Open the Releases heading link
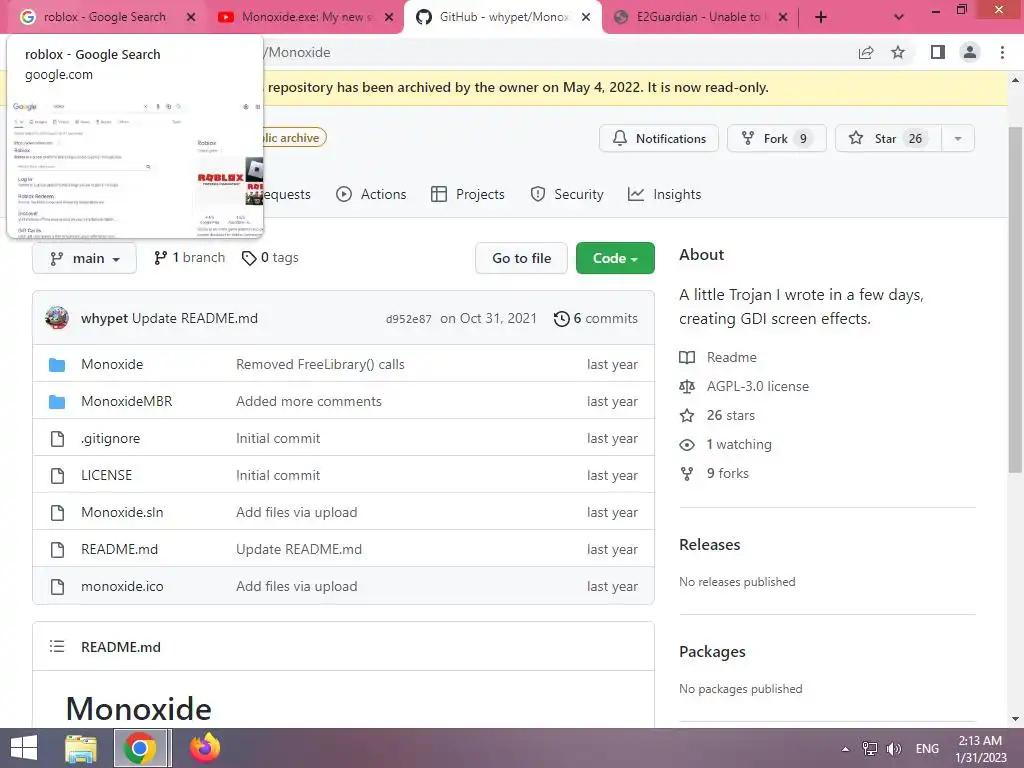The width and height of the screenshot is (1024, 768). point(710,545)
